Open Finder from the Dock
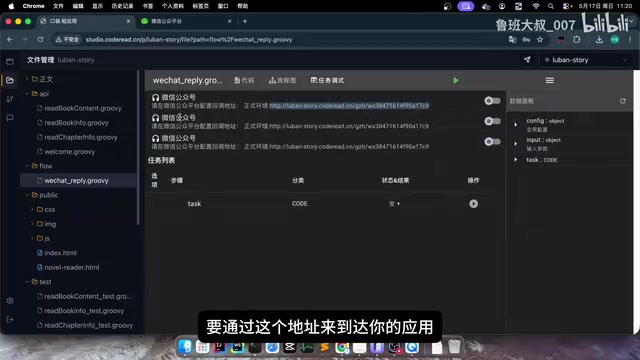Screen dimensions: 640x360 185,347
